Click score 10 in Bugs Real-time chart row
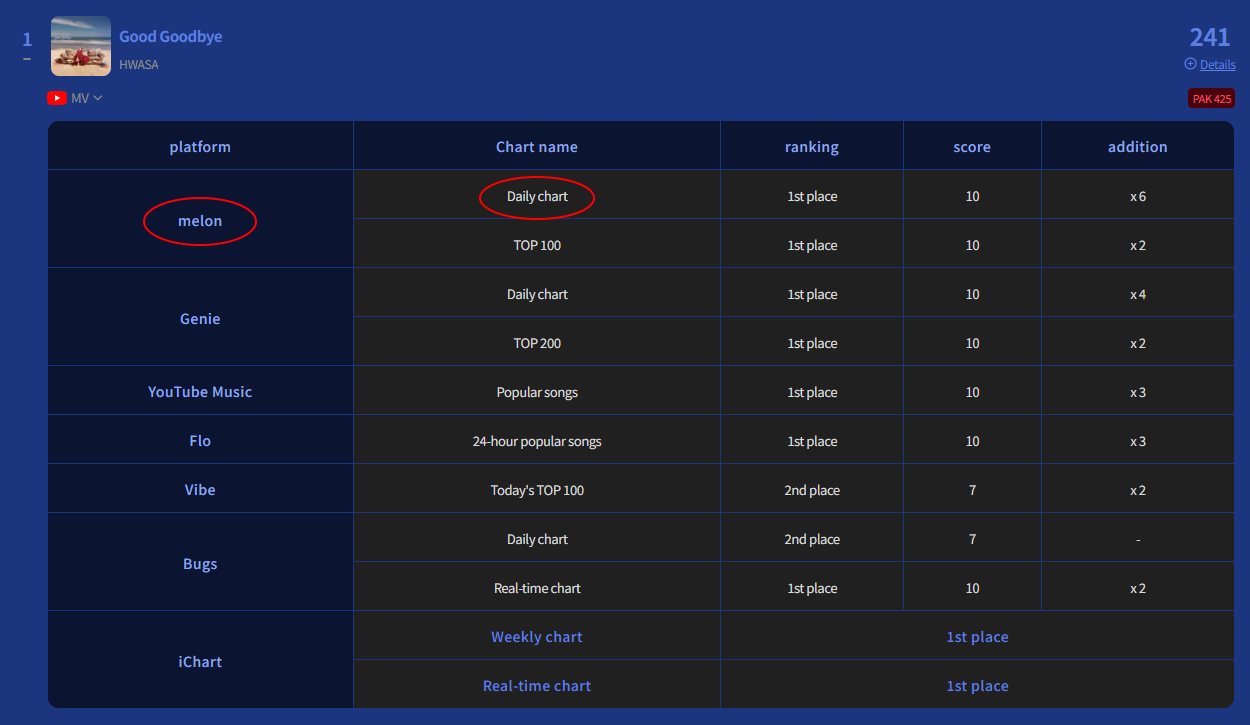 (x=972, y=588)
